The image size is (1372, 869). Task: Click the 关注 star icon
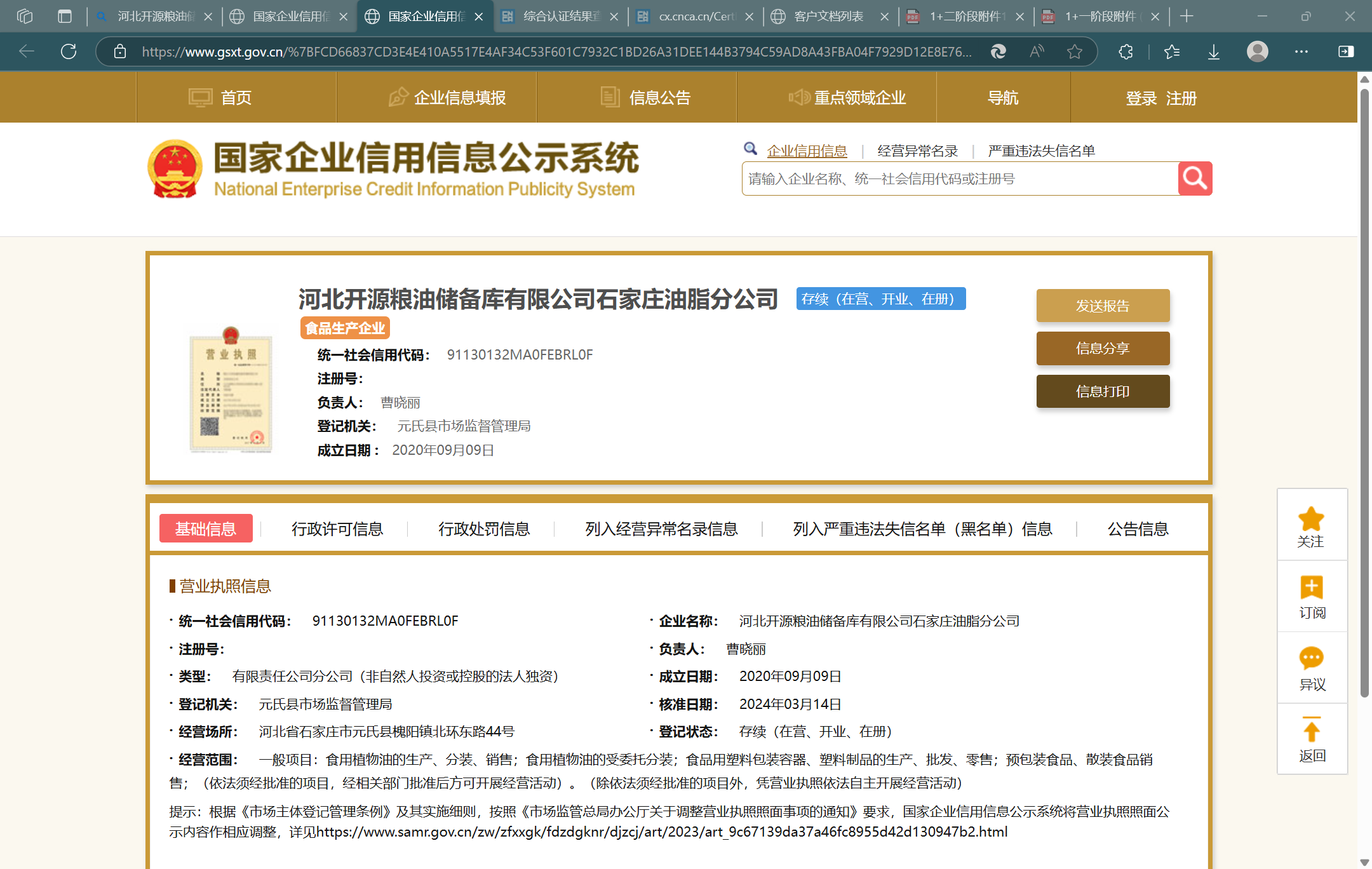(x=1311, y=519)
